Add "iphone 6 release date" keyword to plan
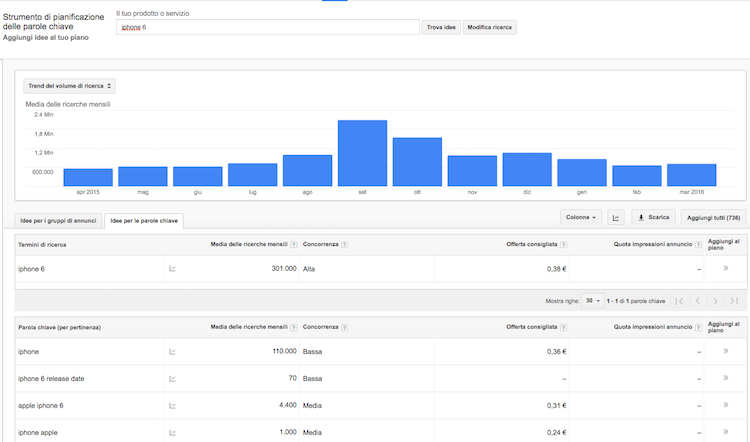The image size is (750, 442). click(725, 378)
